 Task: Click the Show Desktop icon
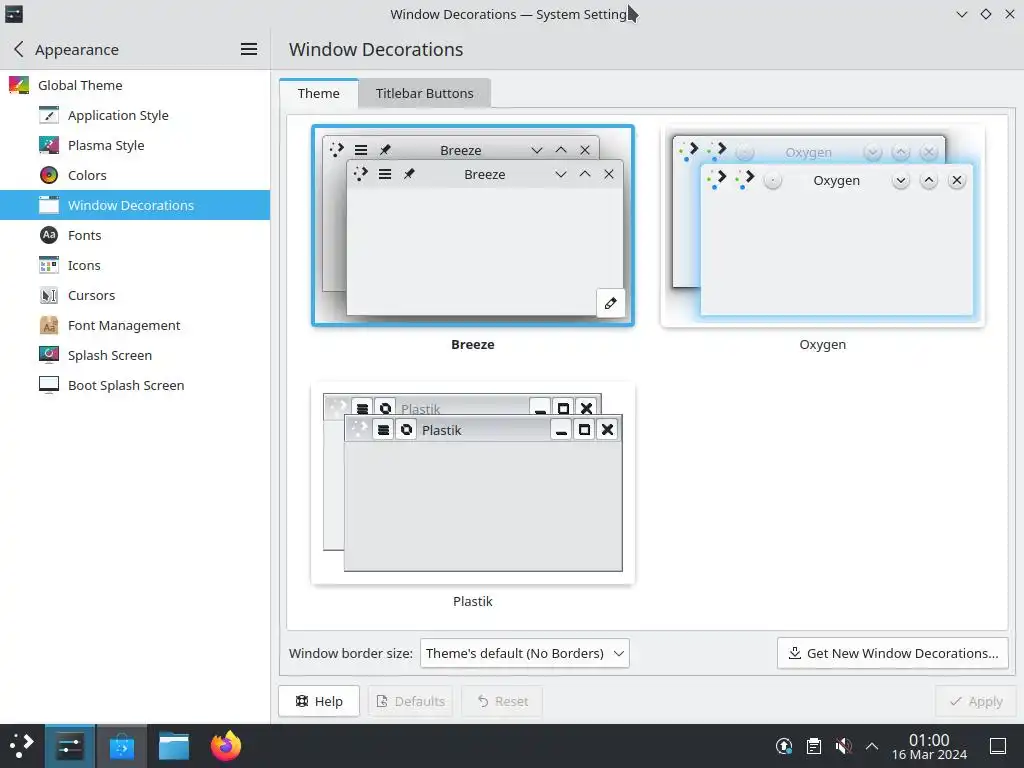[998, 746]
